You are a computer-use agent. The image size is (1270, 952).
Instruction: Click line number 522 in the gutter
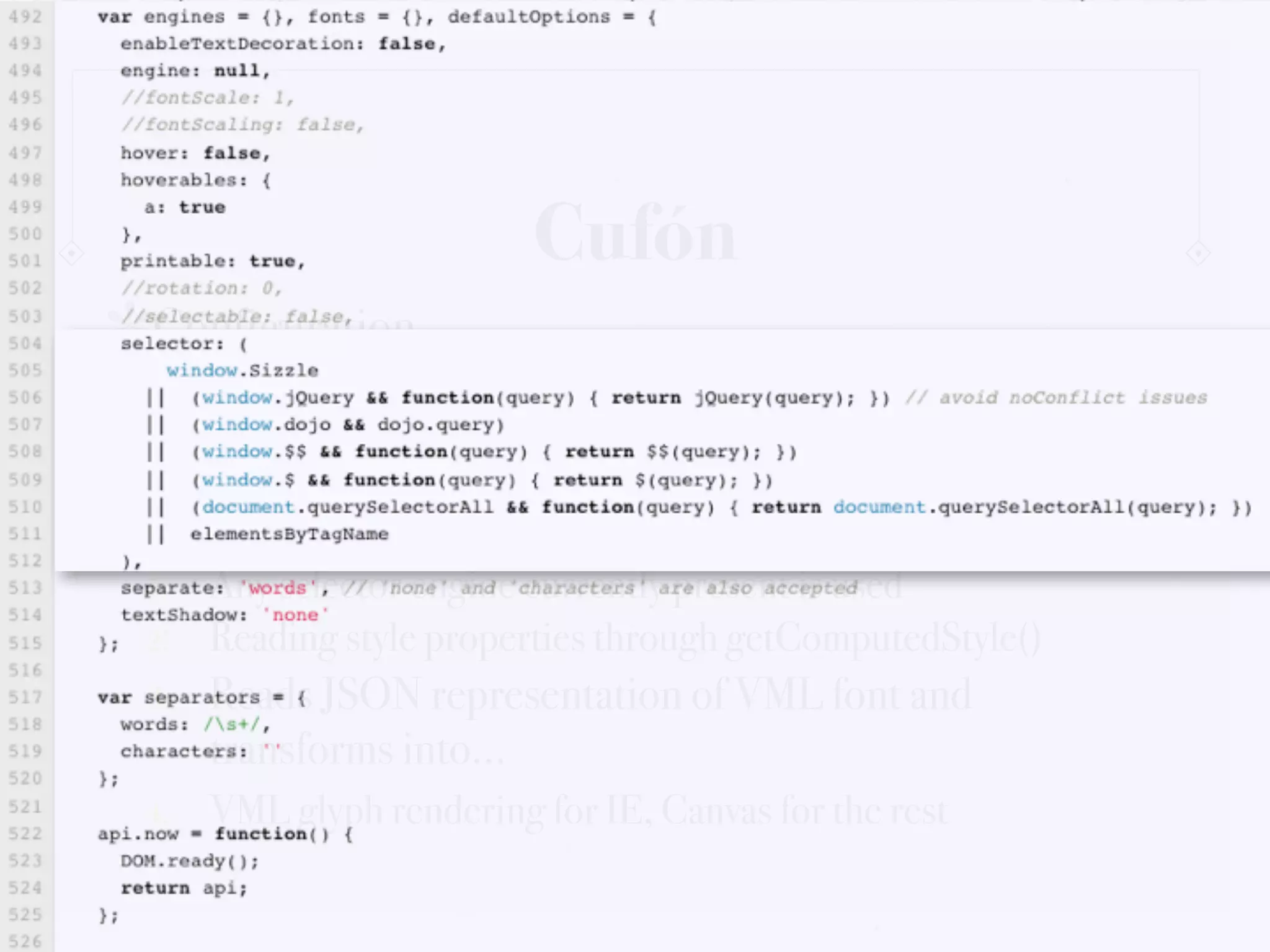(x=25, y=834)
